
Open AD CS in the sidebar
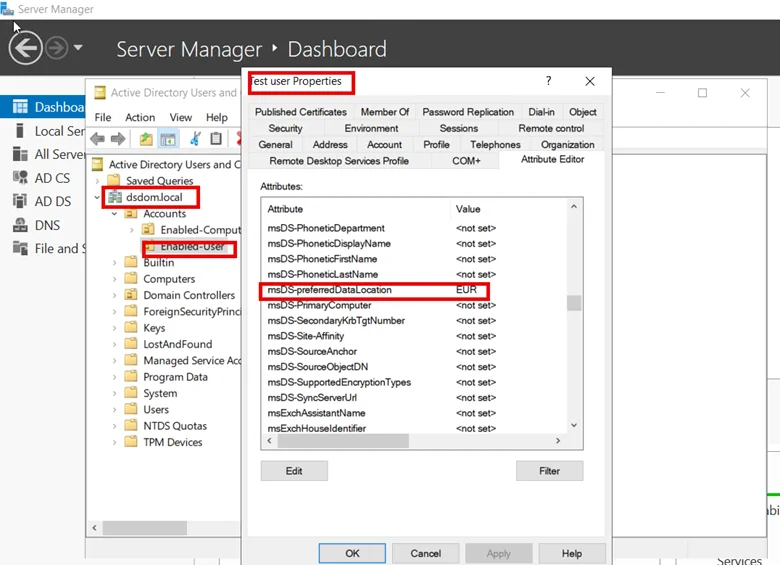(x=52, y=178)
